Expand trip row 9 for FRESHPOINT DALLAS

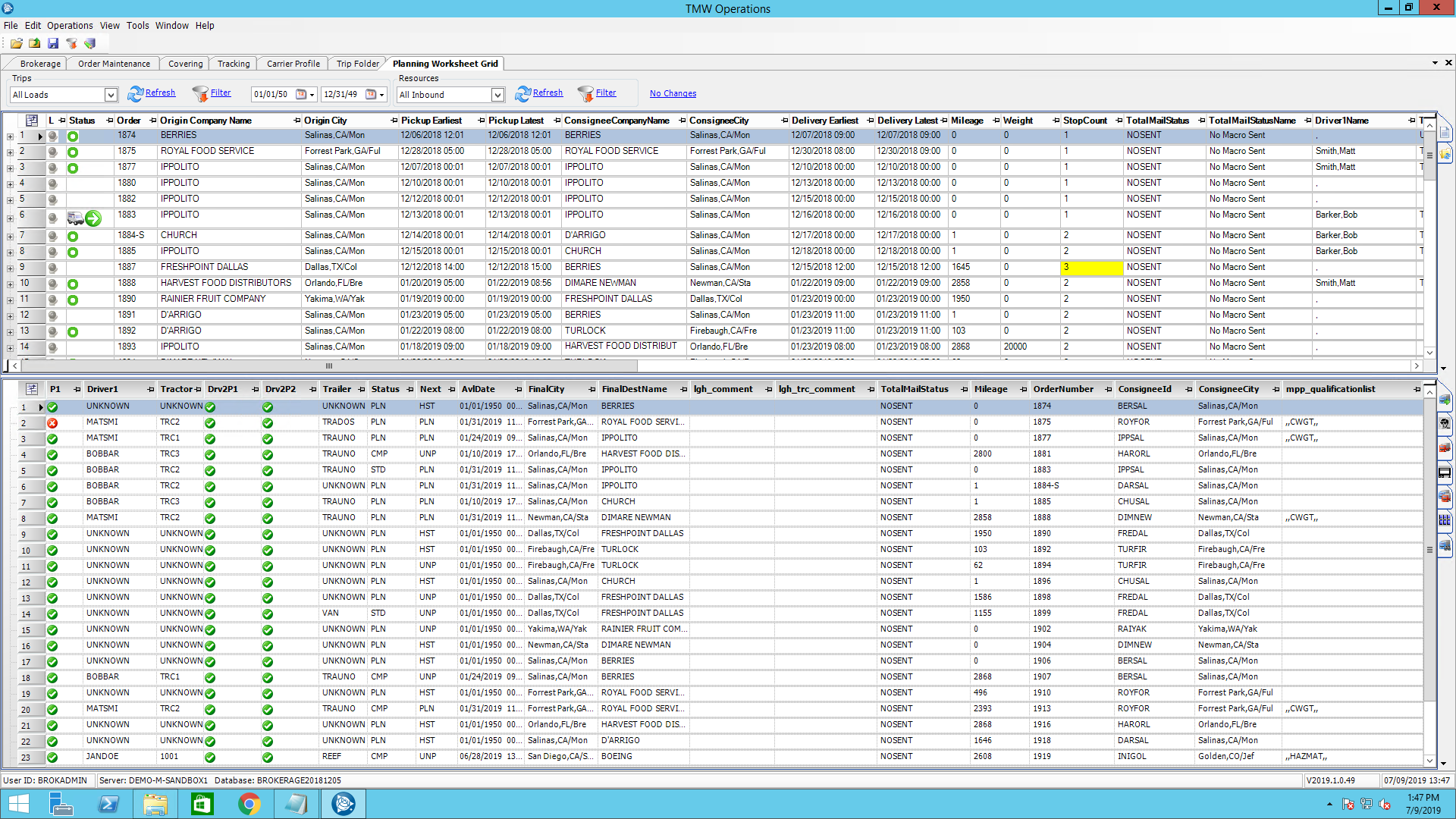10,268
